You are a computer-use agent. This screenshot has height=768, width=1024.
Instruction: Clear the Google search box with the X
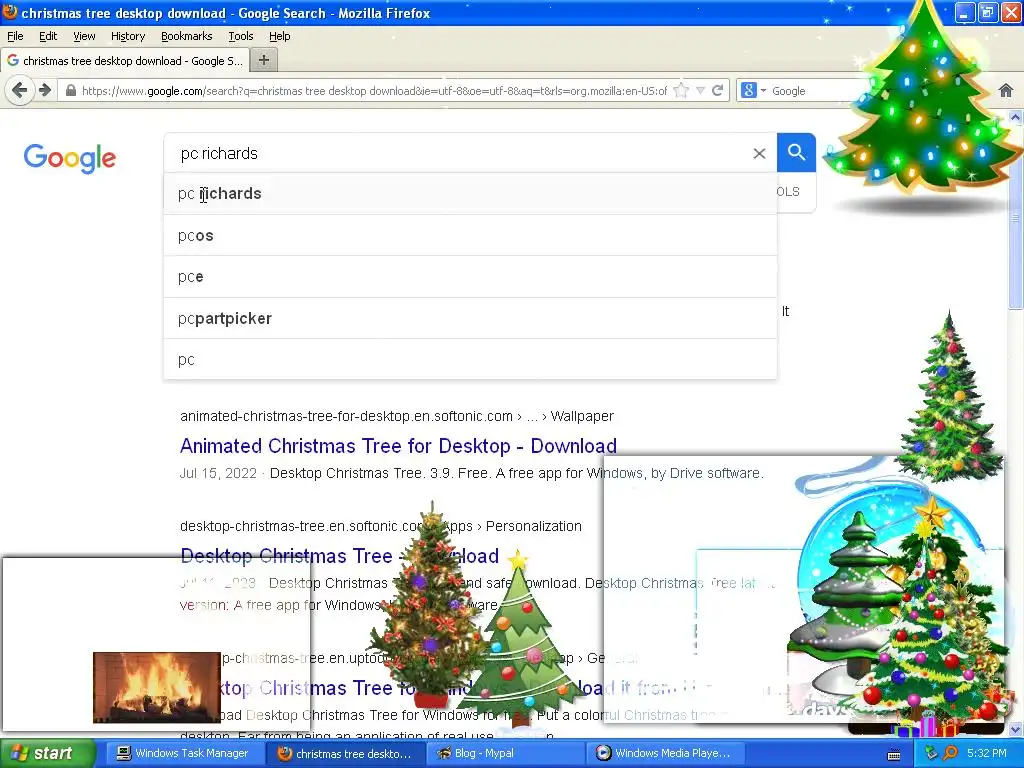[759, 153]
